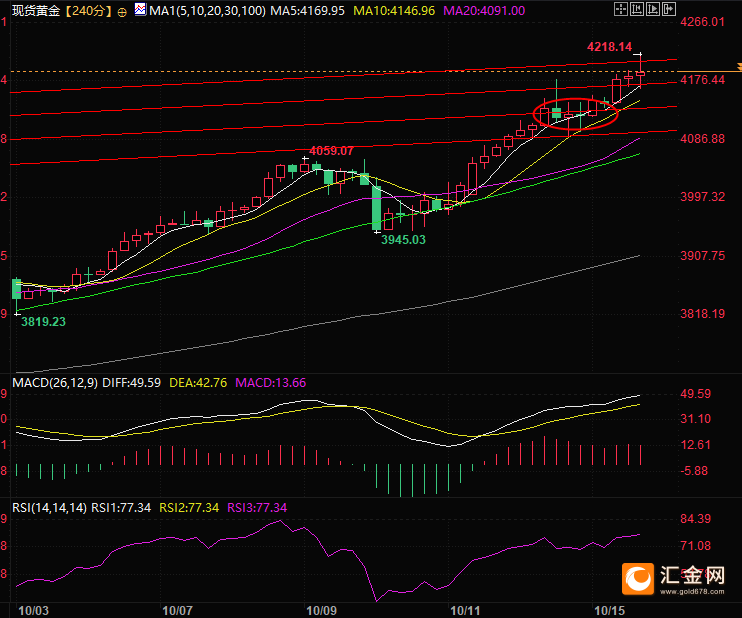This screenshot has height=618, width=742.
Task: Click the 10/11 date on time axis
Action: click(465, 610)
